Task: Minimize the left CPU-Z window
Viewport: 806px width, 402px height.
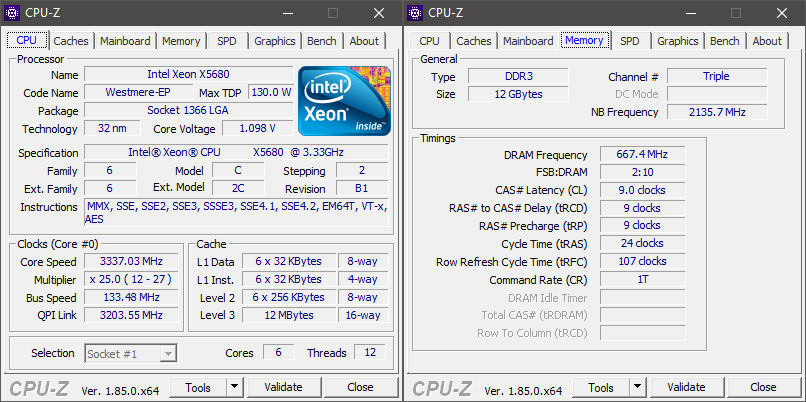Action: click(x=287, y=13)
